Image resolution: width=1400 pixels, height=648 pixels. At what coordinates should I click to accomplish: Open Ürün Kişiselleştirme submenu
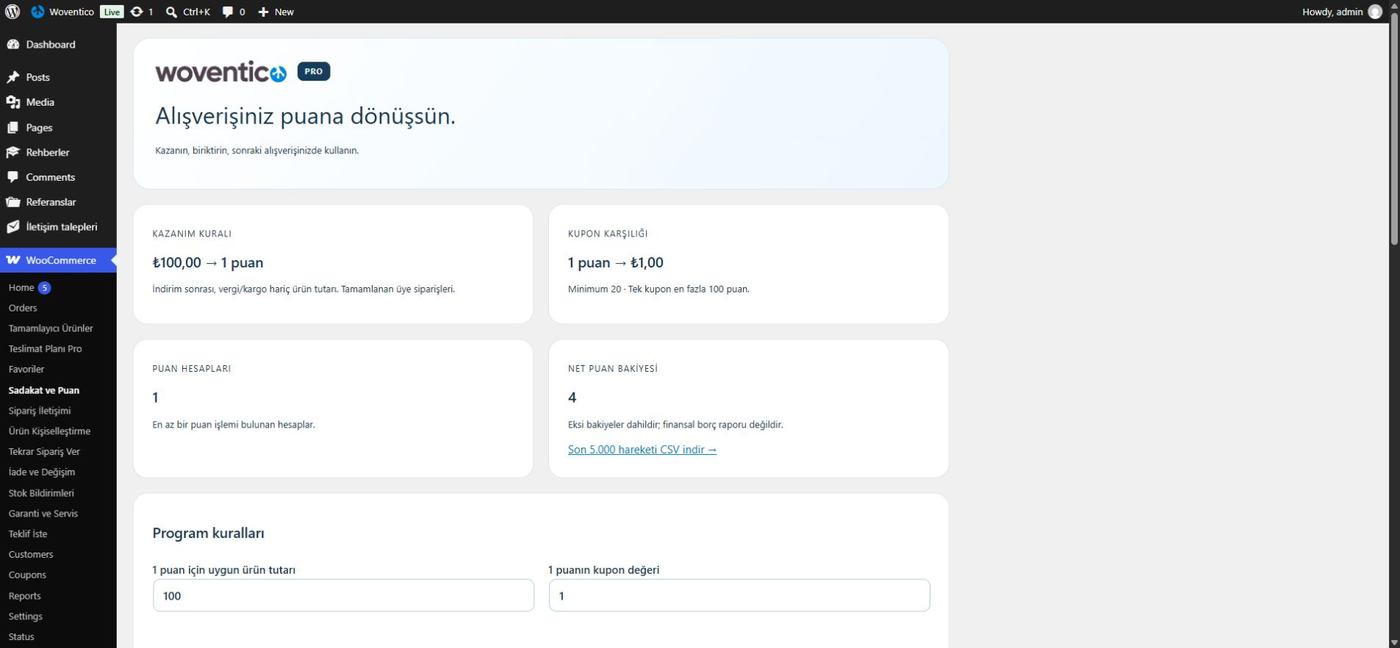coord(49,431)
